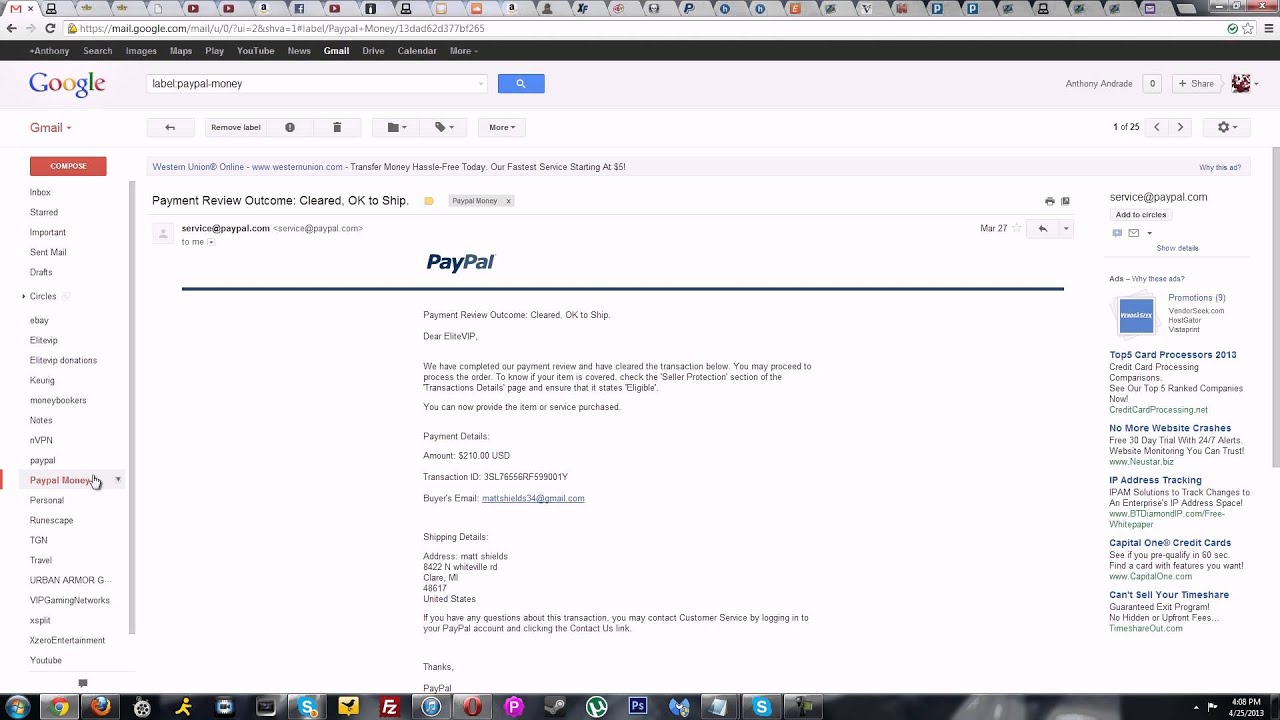Select the Runescape label
The image size is (1280, 720).
pyautogui.click(x=51, y=520)
